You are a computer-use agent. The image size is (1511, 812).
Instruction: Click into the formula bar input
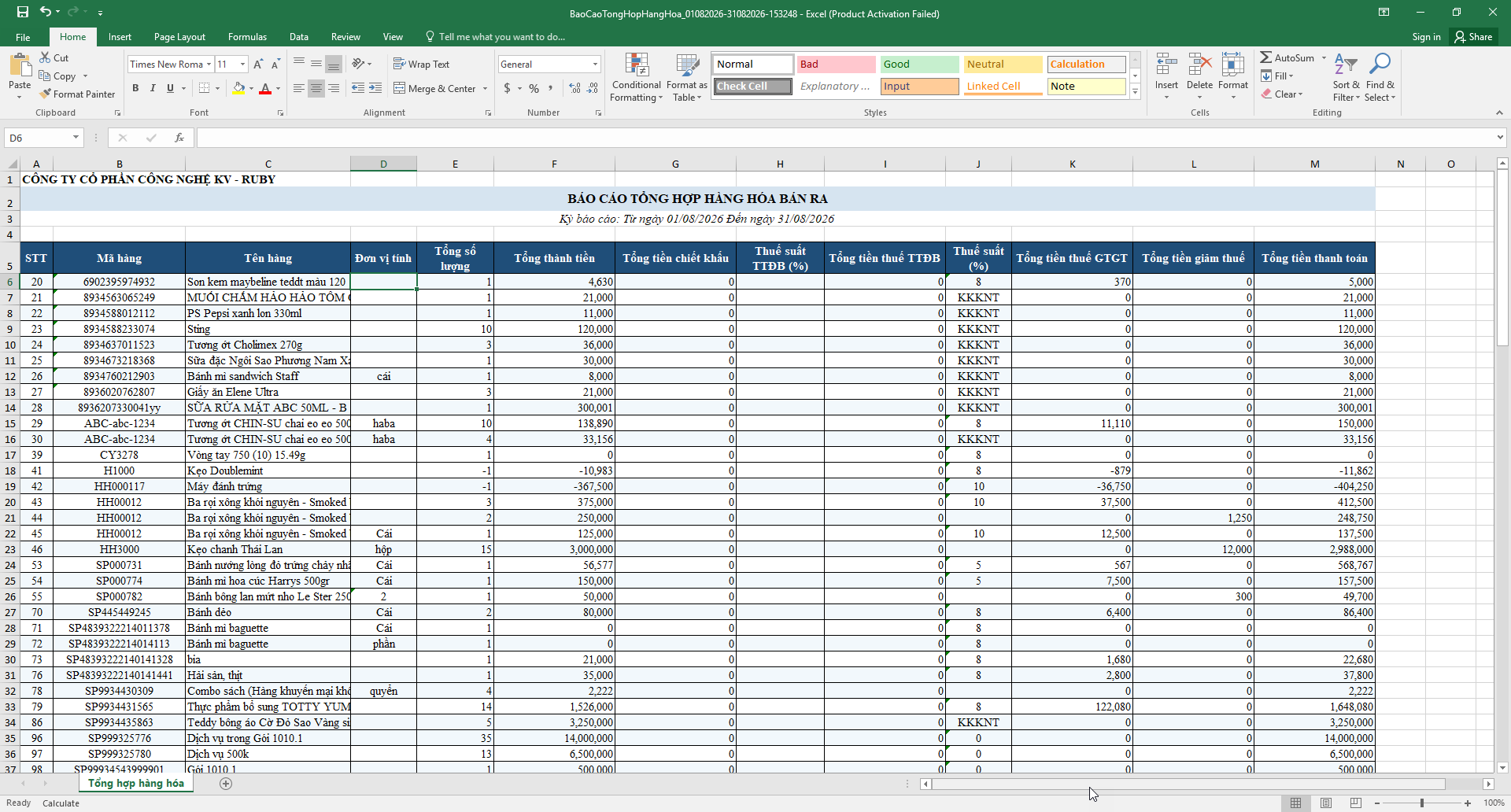[844, 138]
